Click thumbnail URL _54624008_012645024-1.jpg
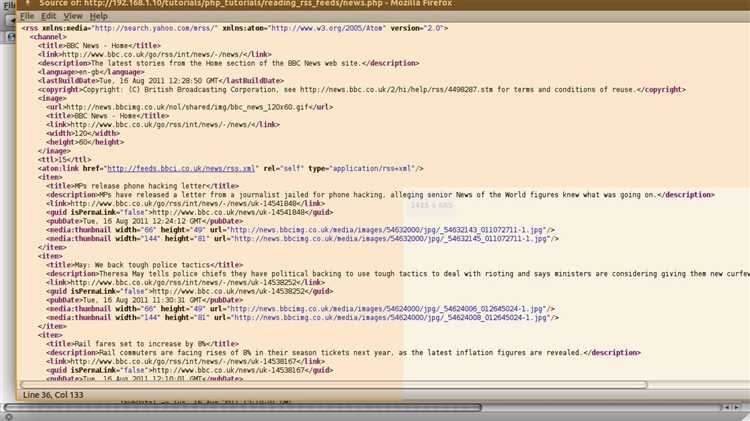Image resolution: width=750 pixels, height=421 pixels. (391, 318)
